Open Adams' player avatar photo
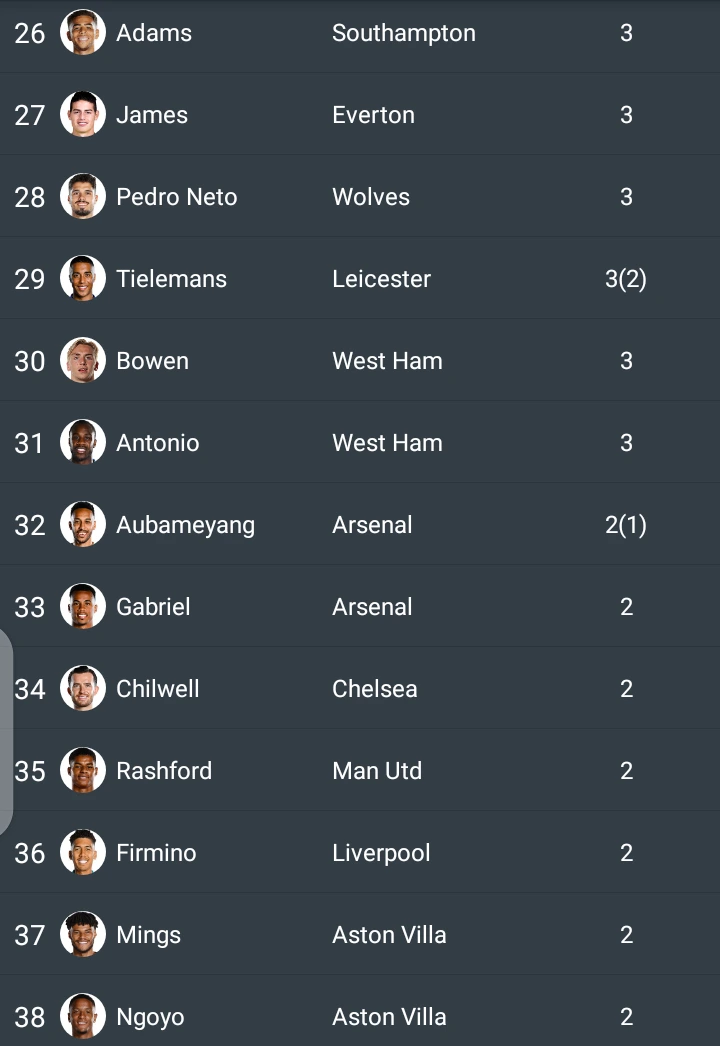The height and width of the screenshot is (1046, 720). 83,32
